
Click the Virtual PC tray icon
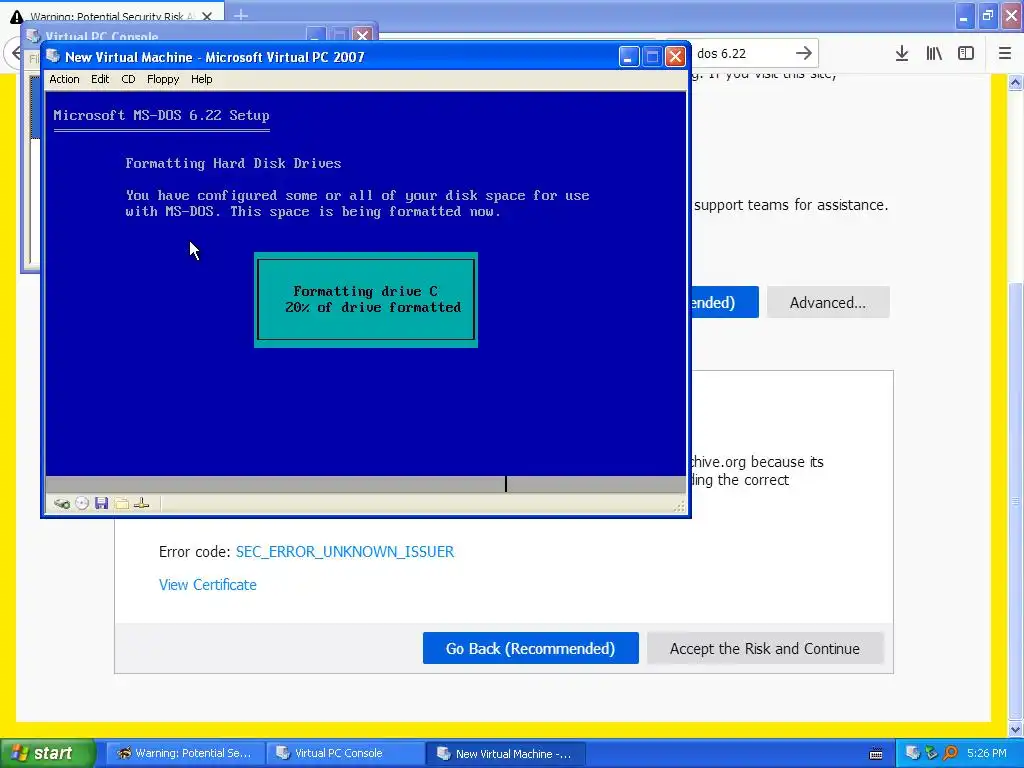[912, 753]
